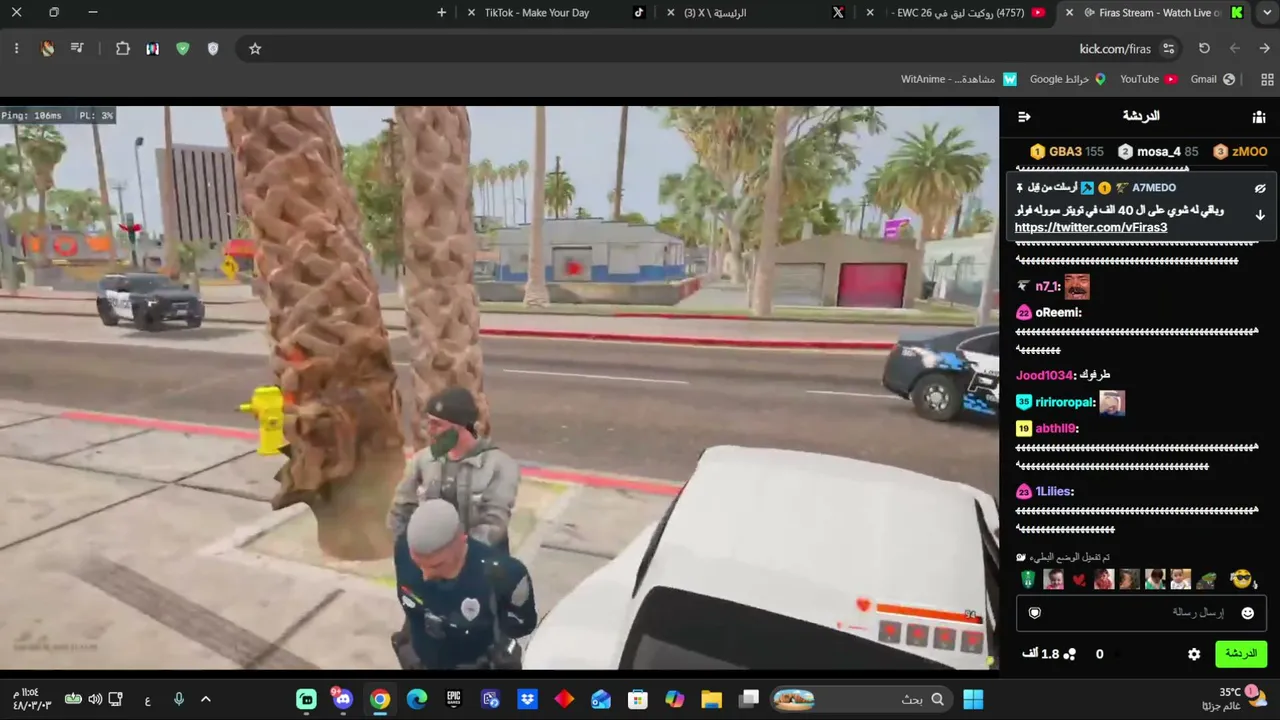Open 1Lilies's chat username
The width and height of the screenshot is (1280, 720).
(1054, 492)
